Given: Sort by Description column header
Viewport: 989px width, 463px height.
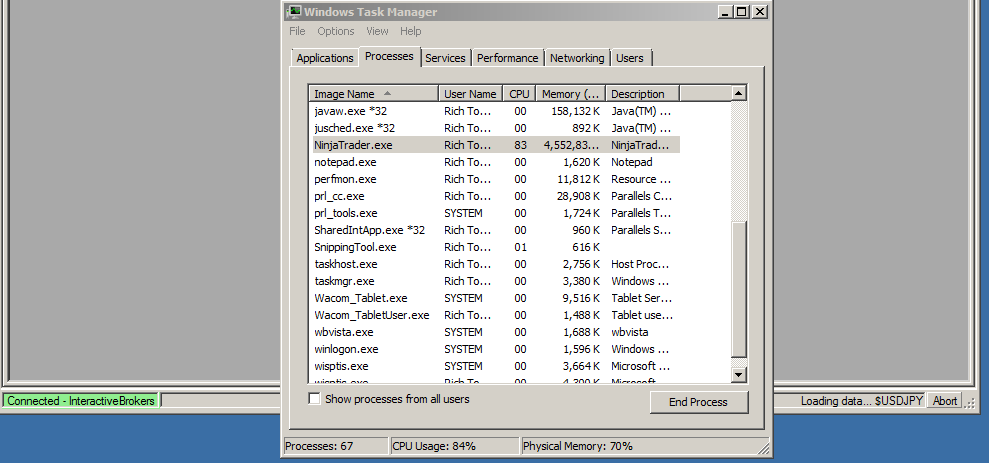Looking at the screenshot, I should [643, 94].
